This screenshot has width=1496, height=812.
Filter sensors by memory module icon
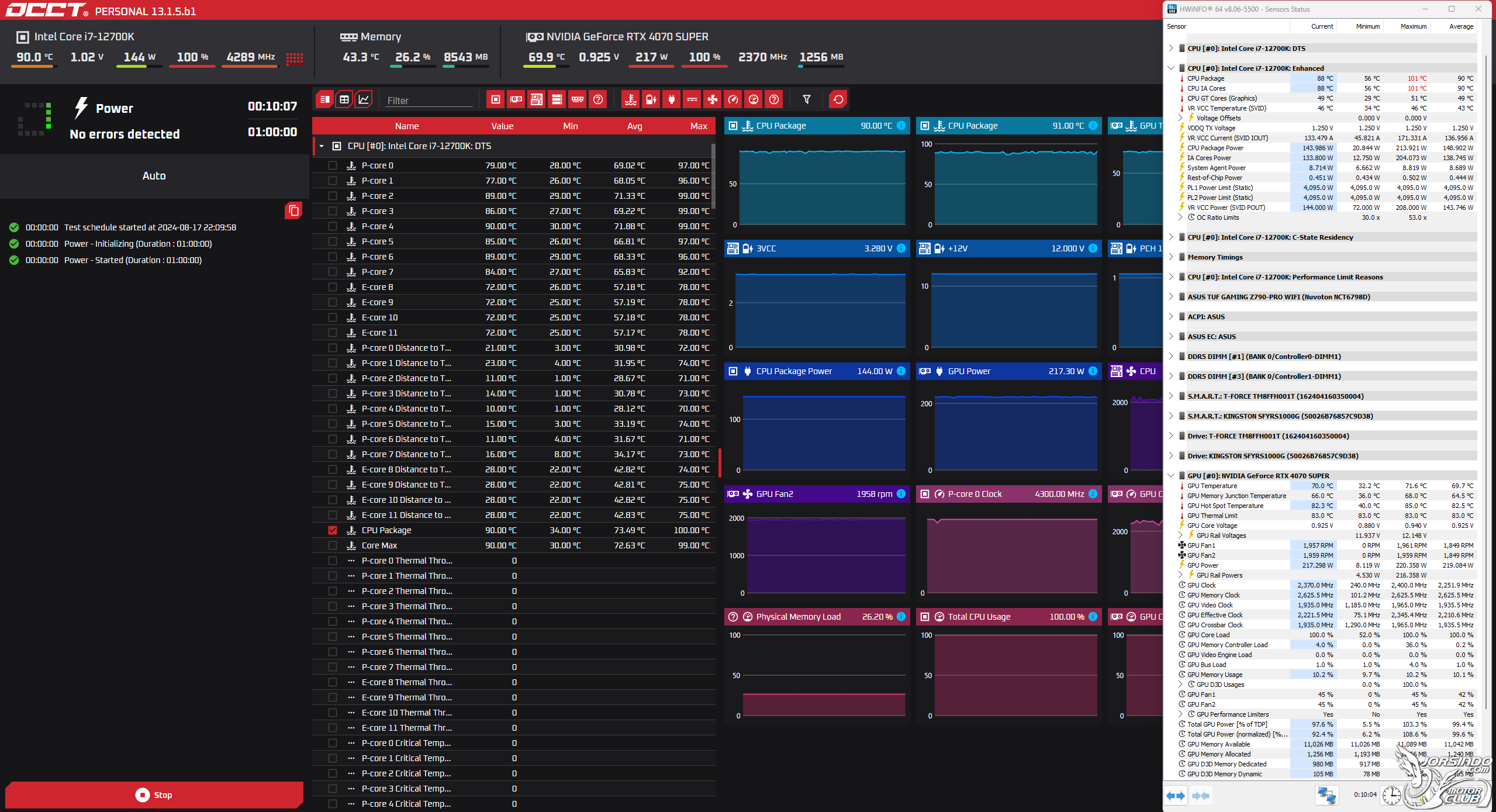tap(578, 99)
